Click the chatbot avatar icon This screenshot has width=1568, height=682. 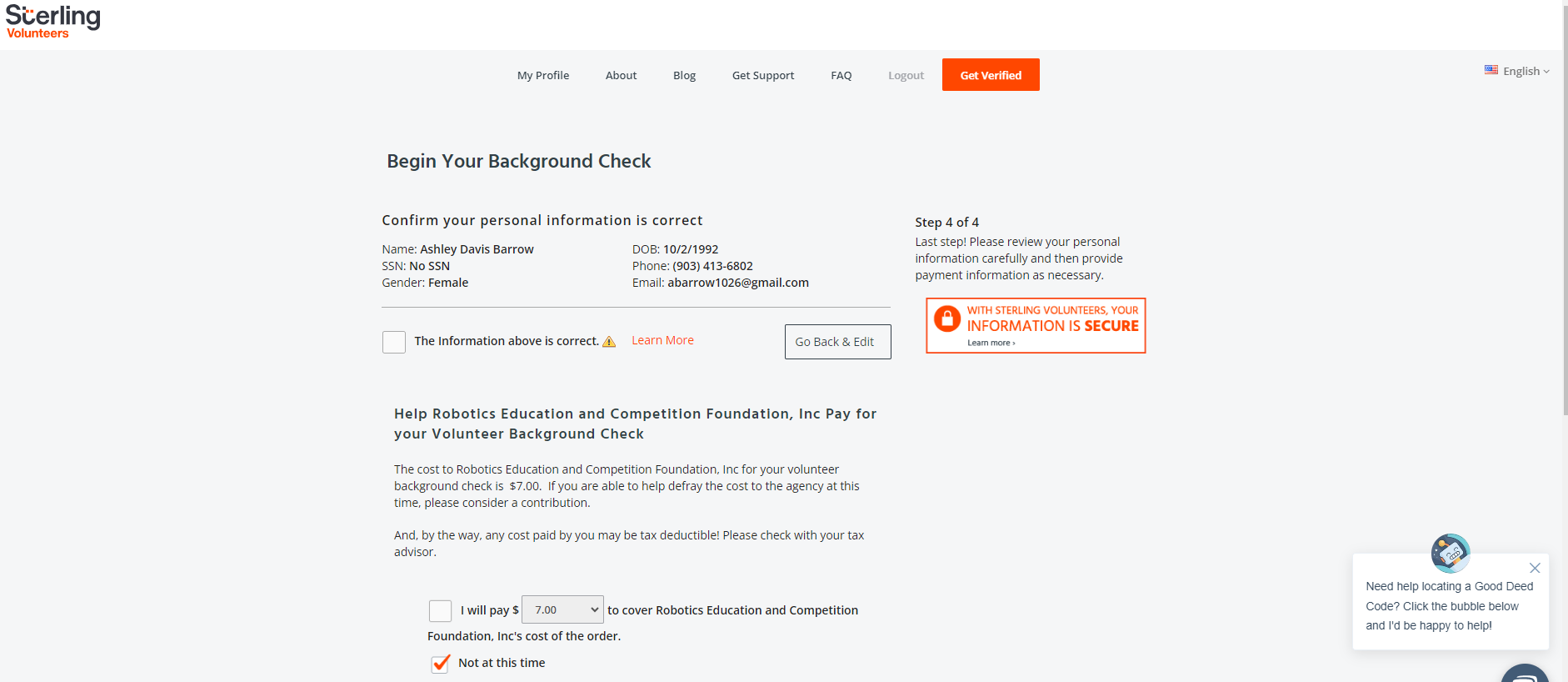pyautogui.click(x=1450, y=553)
